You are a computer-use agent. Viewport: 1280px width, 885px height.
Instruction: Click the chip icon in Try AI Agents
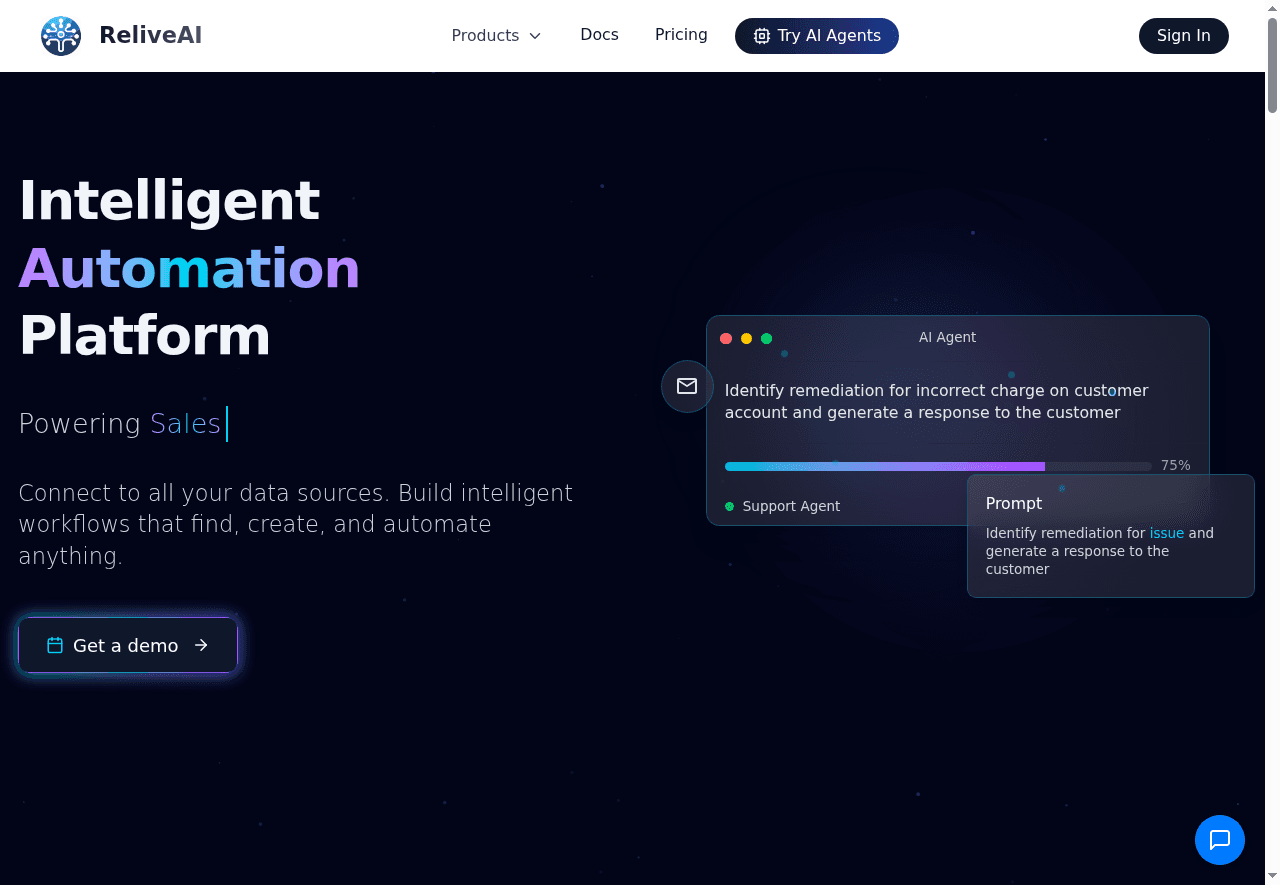[762, 36]
